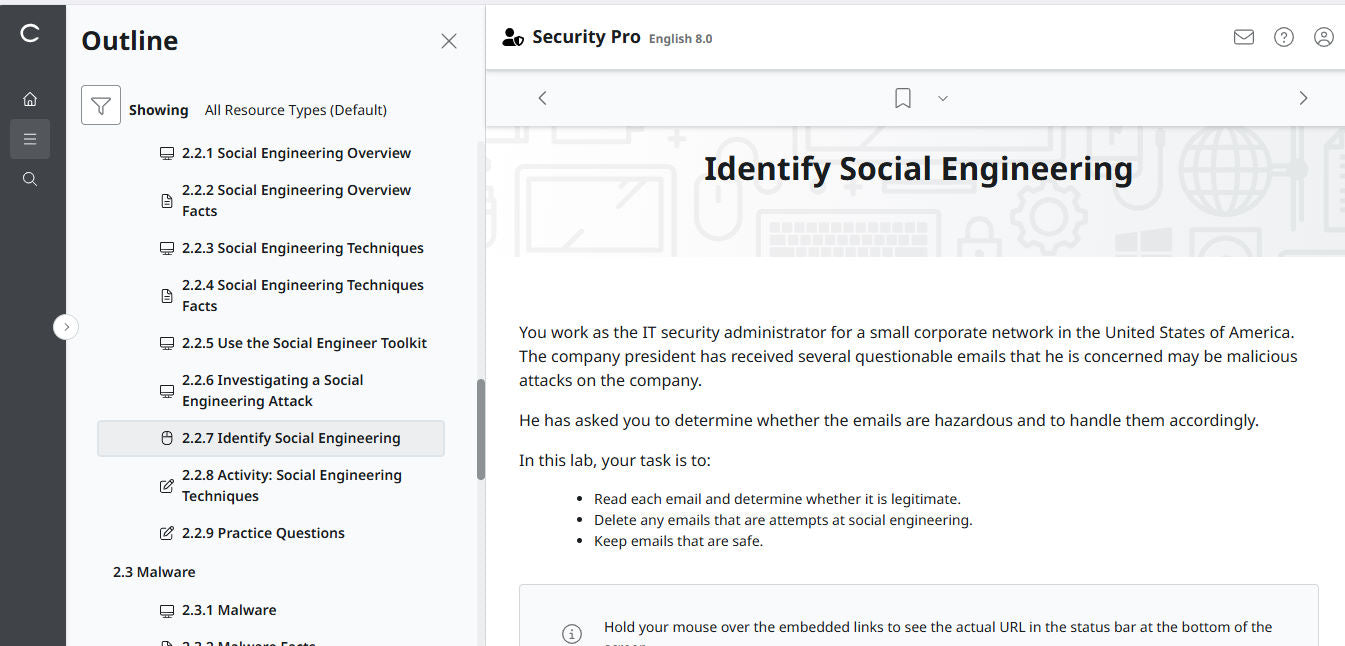The image size is (1345, 646).
Task: Go back using the left arrow
Action: 541,97
